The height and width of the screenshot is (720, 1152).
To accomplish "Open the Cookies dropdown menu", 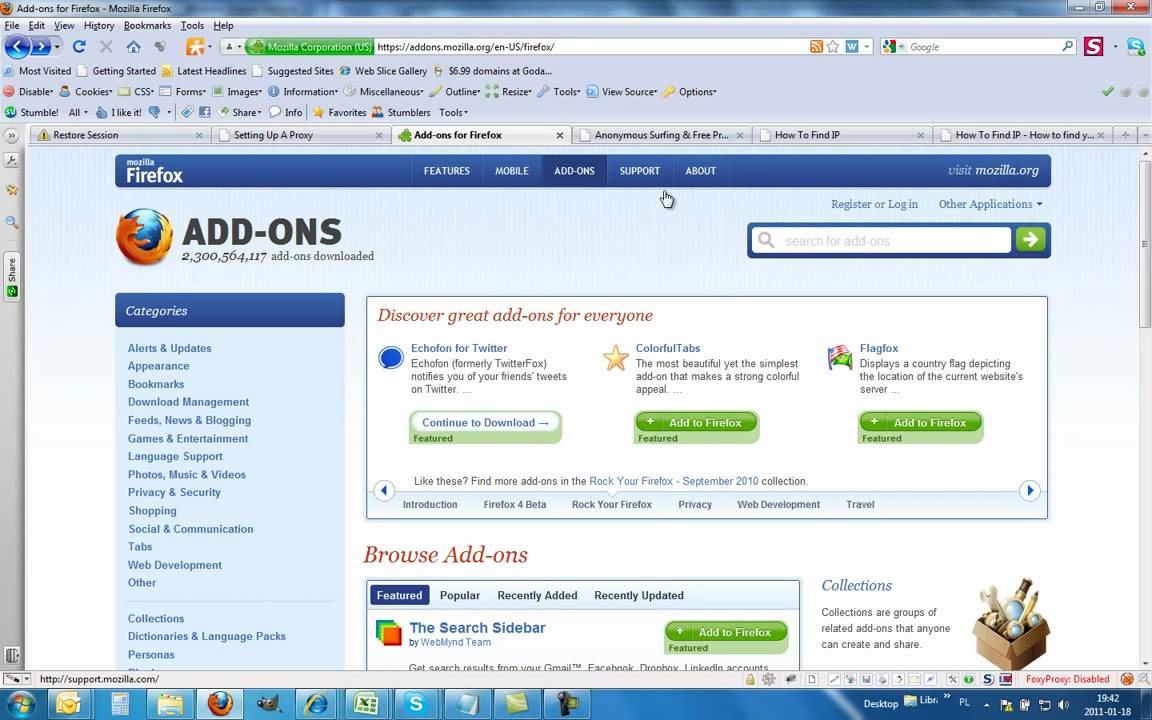I will pyautogui.click(x=85, y=92).
